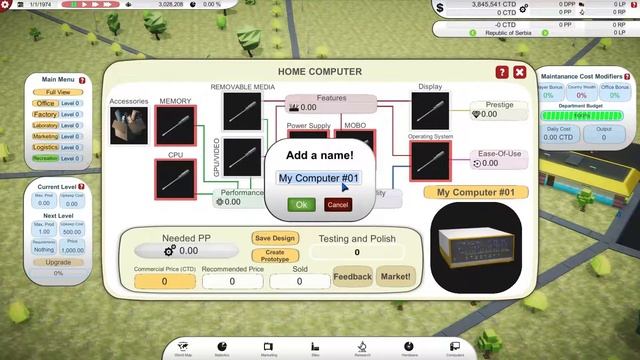The width and height of the screenshot is (640, 360).
Task: Open Hardware from bottom toolbar
Action: coord(409,349)
